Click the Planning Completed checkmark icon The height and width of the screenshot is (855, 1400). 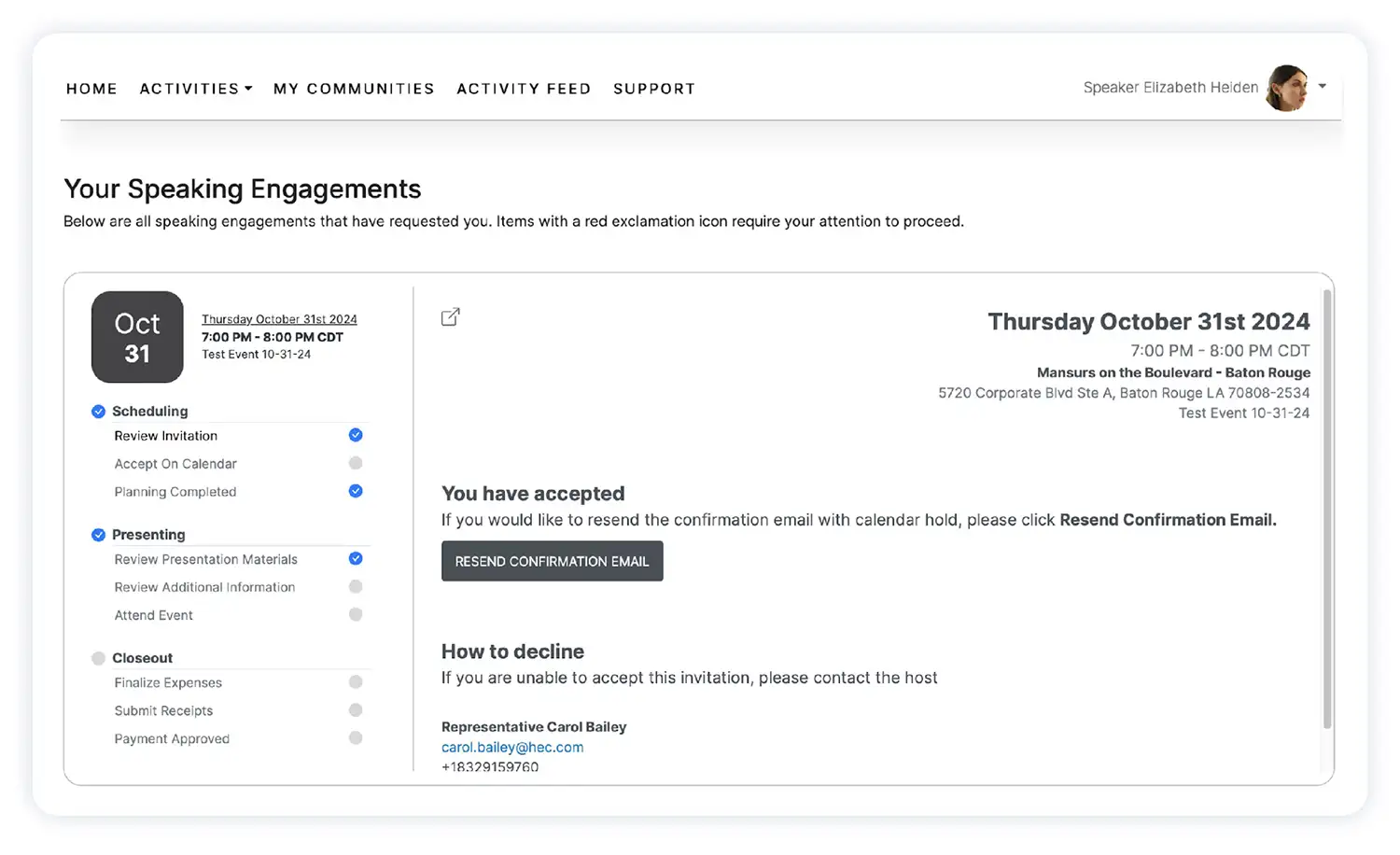click(356, 491)
